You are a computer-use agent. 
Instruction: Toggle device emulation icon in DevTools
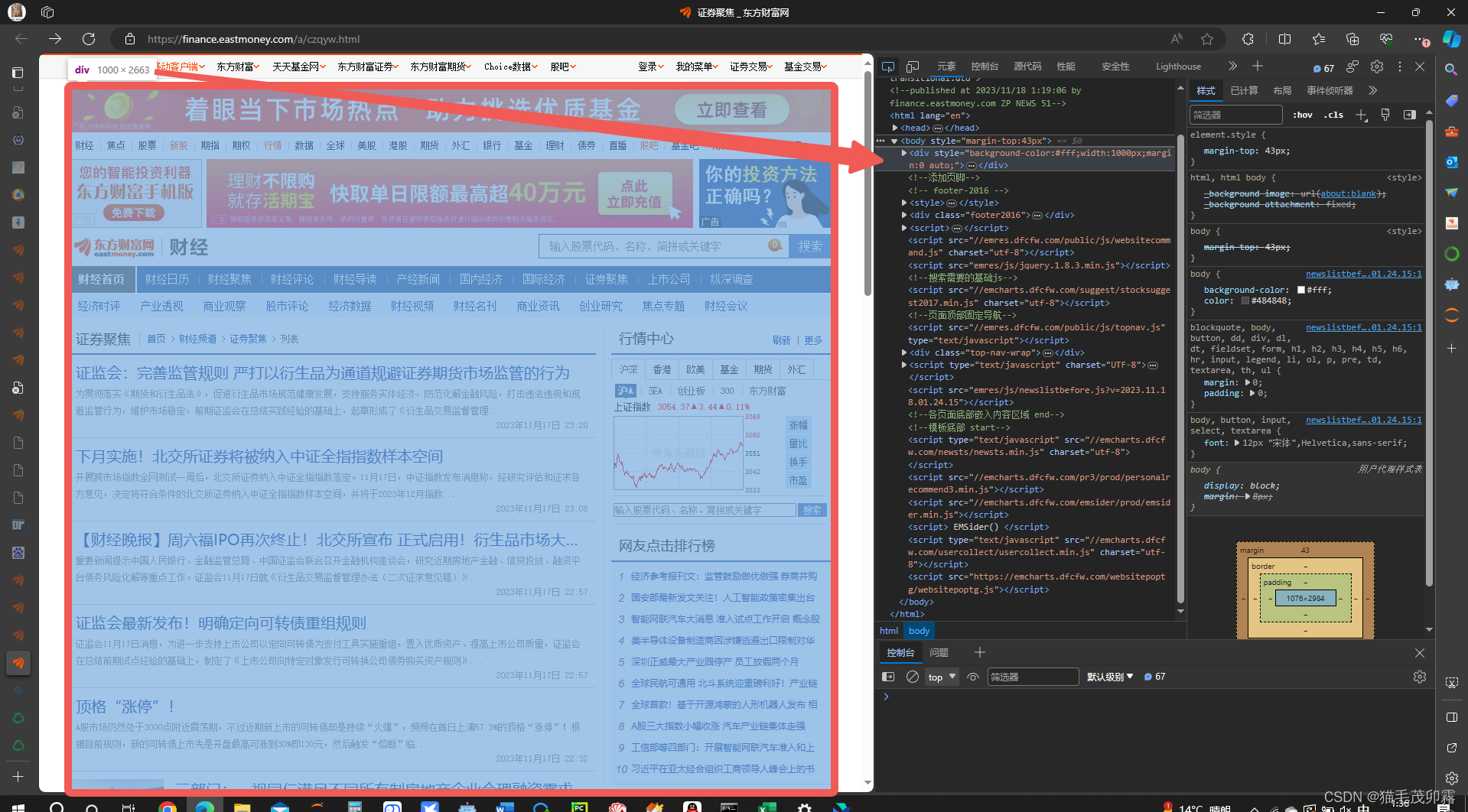pos(913,67)
